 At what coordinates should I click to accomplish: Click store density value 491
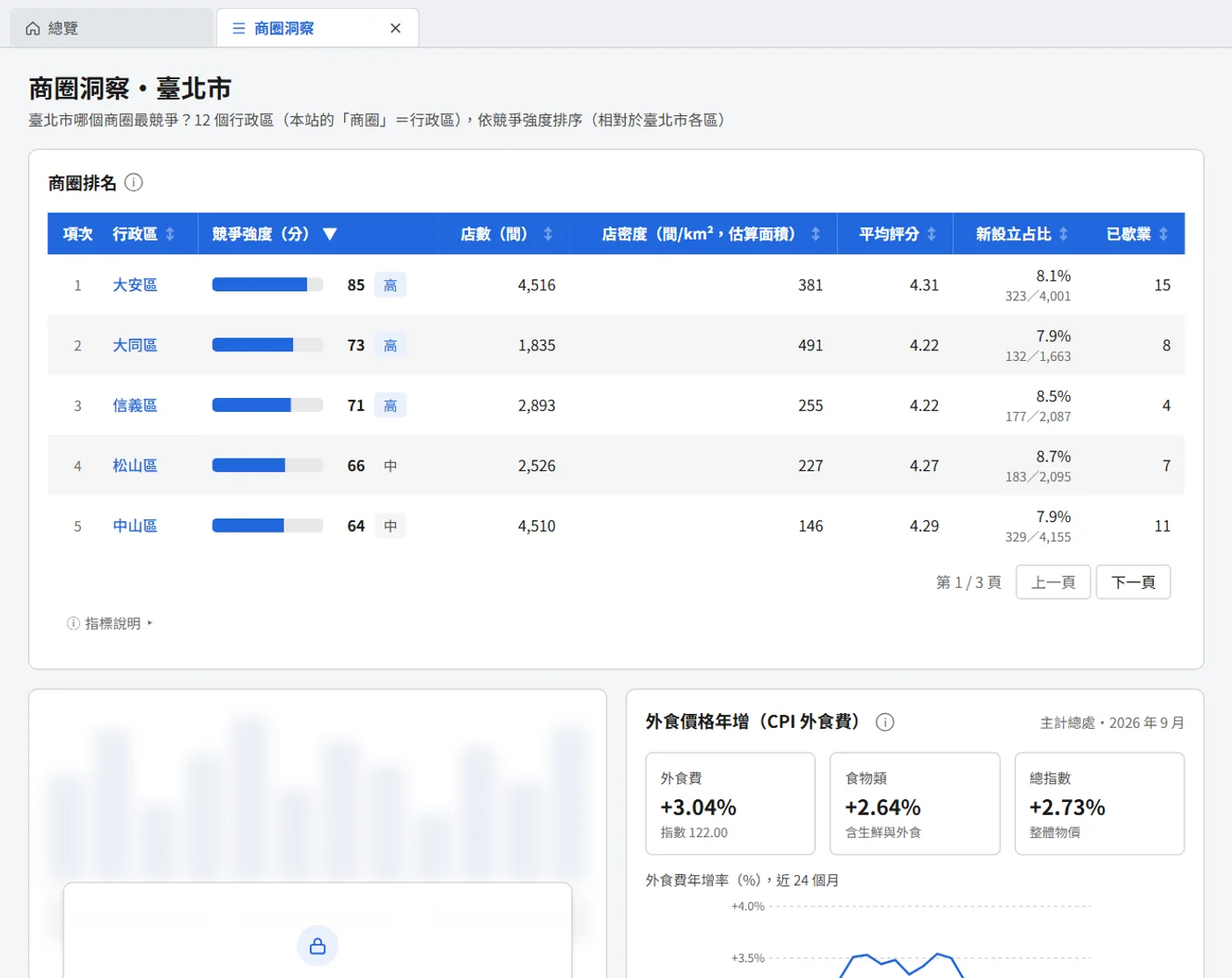pyautogui.click(x=810, y=346)
